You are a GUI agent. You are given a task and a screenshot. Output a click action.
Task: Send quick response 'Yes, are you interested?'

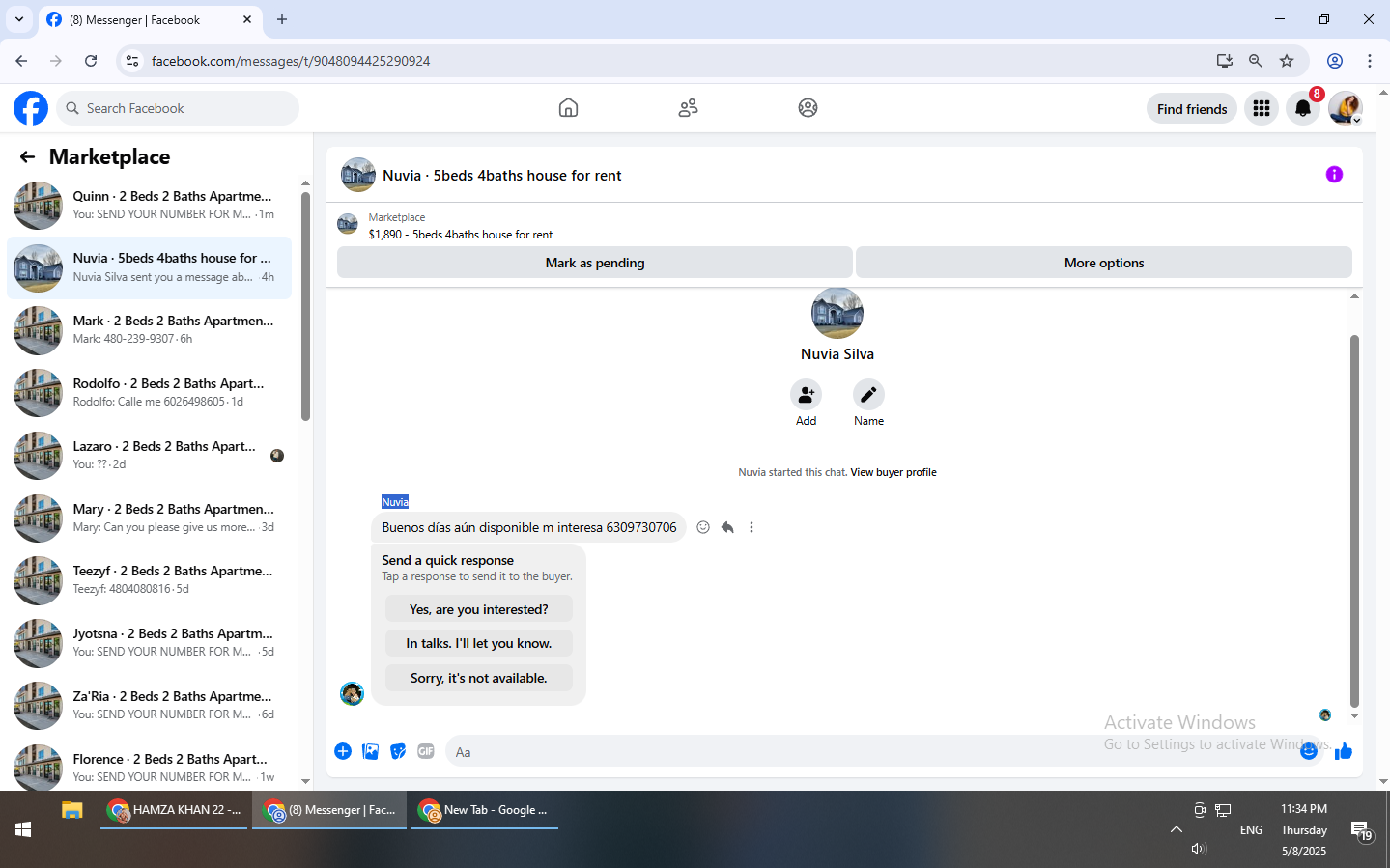coord(478,609)
